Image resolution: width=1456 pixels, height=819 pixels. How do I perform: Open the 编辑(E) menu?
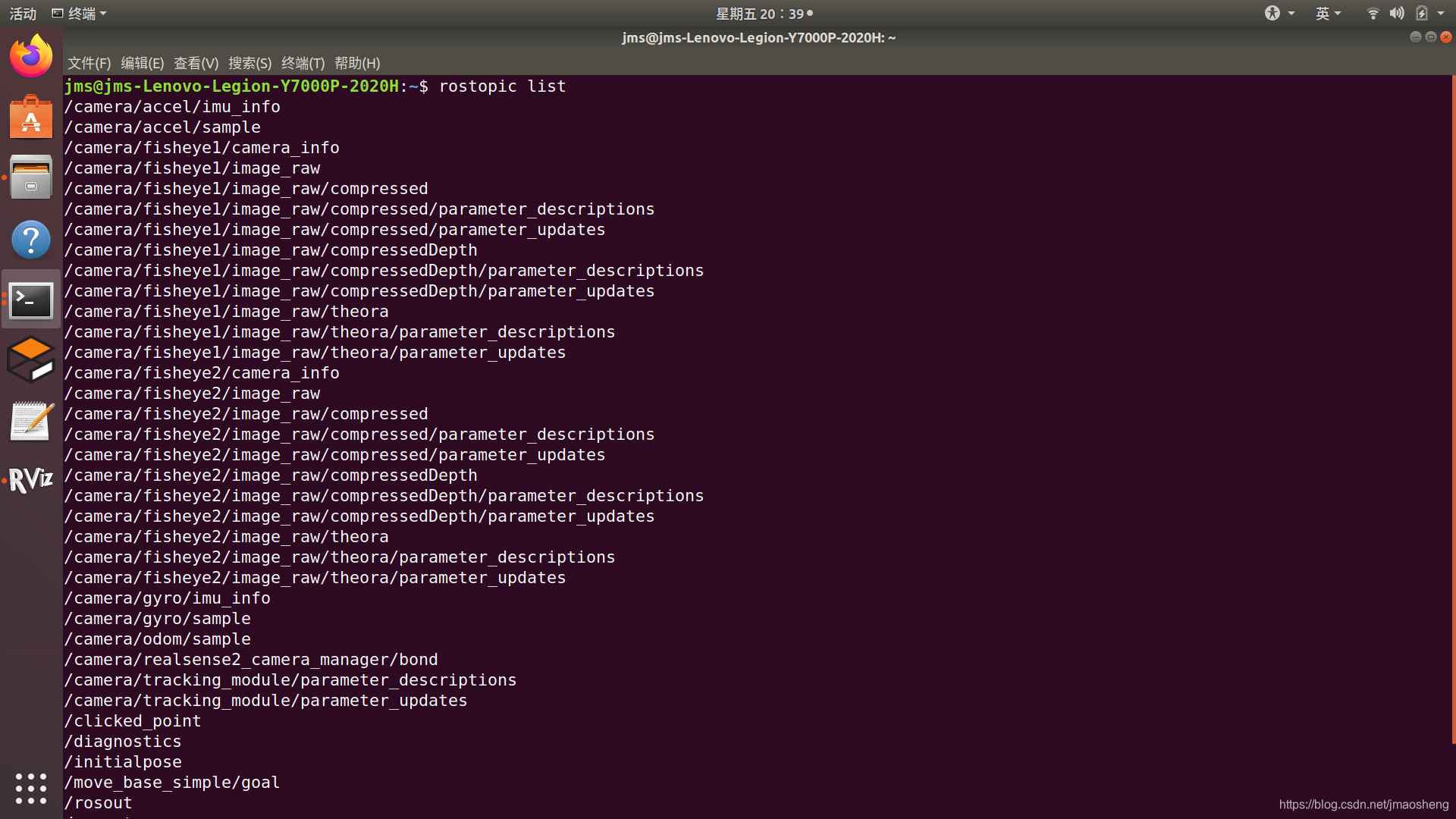click(x=142, y=63)
